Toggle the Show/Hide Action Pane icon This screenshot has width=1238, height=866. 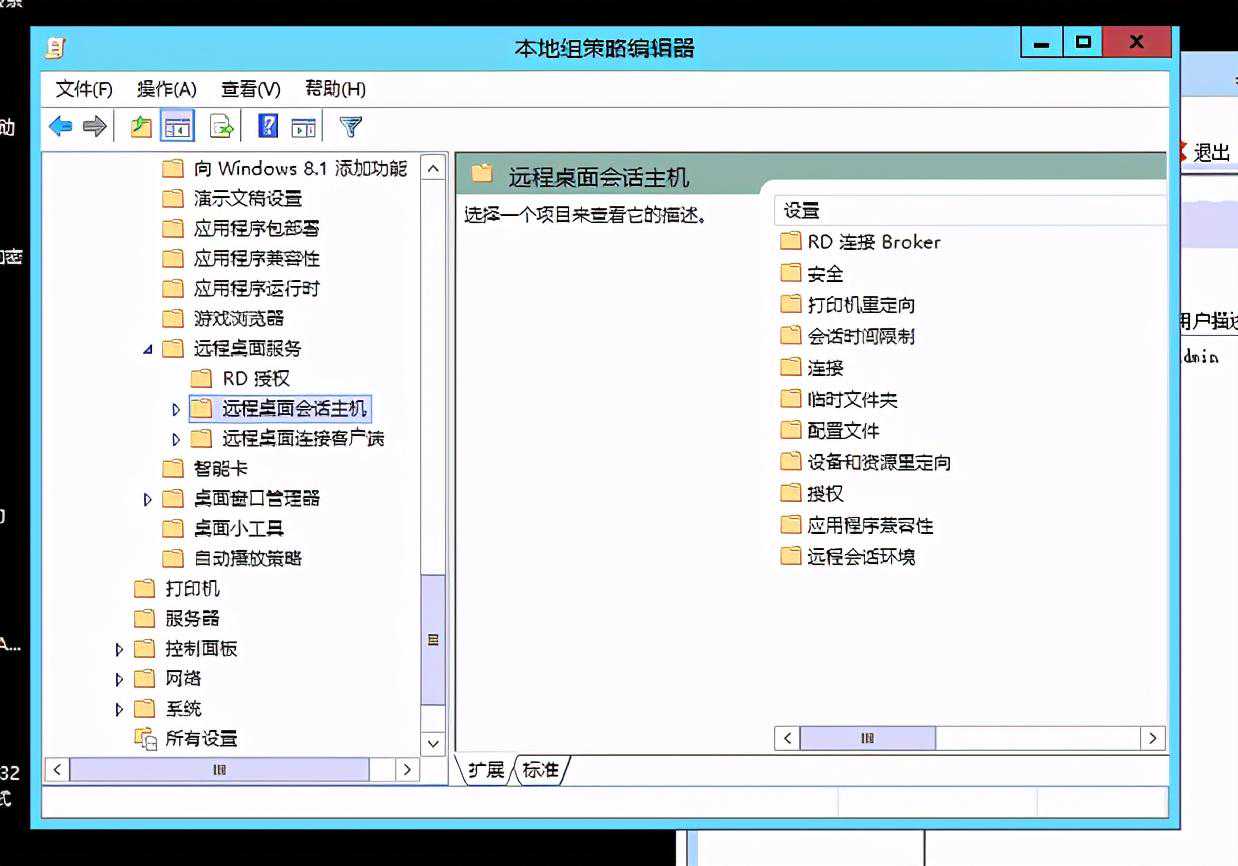pos(303,127)
